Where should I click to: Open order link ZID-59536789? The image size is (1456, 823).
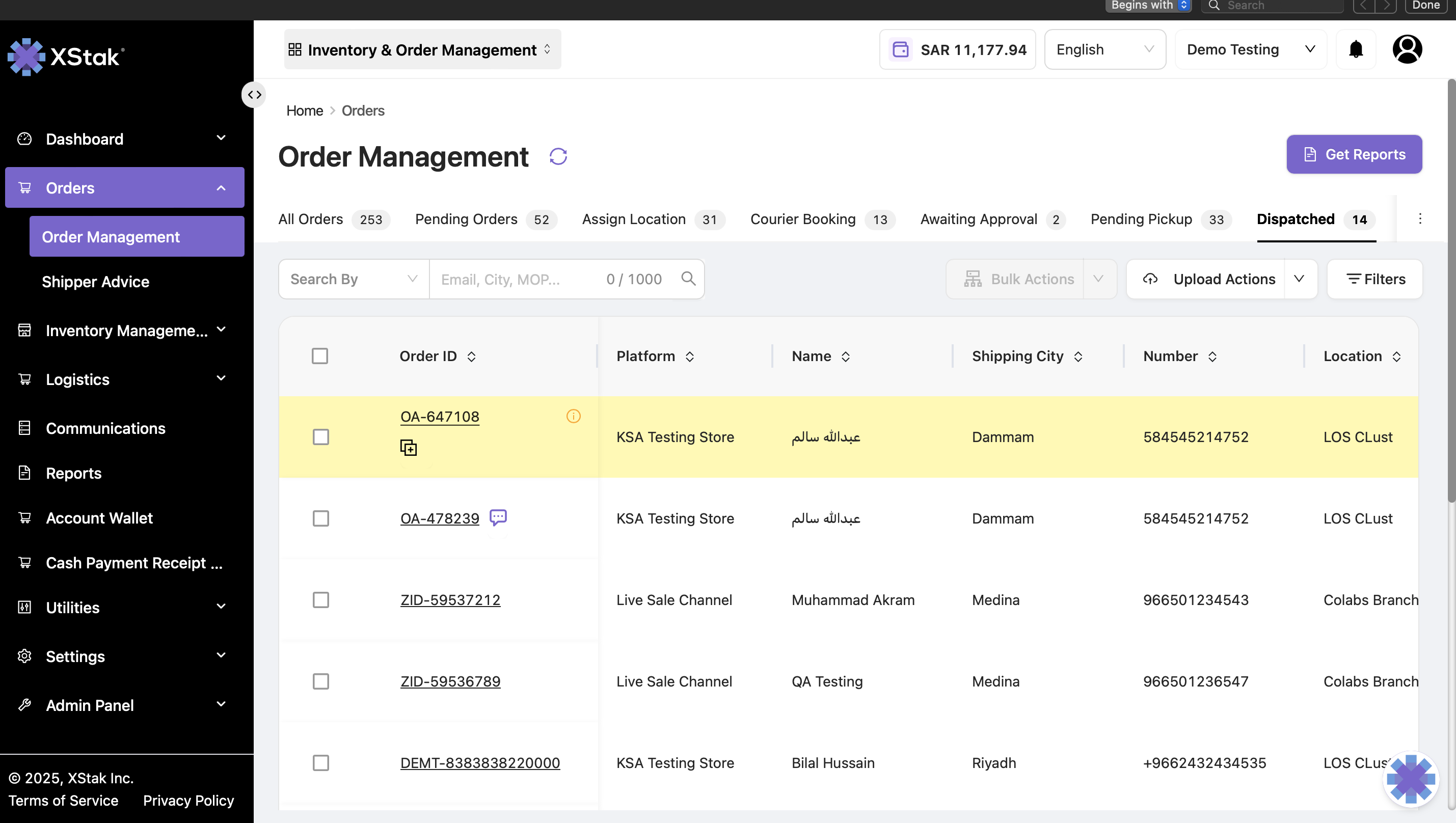(450, 681)
